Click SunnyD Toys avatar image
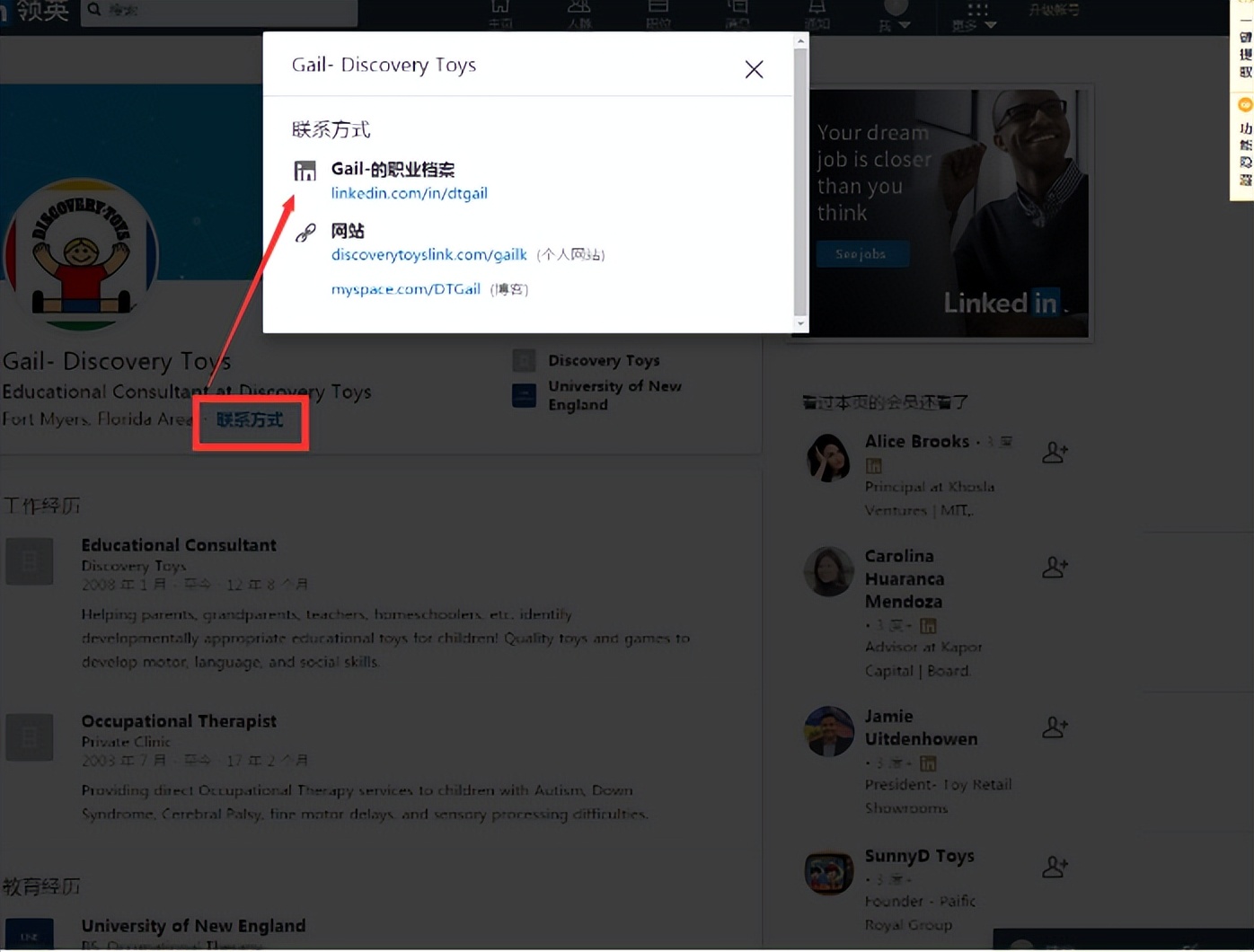 point(828,873)
